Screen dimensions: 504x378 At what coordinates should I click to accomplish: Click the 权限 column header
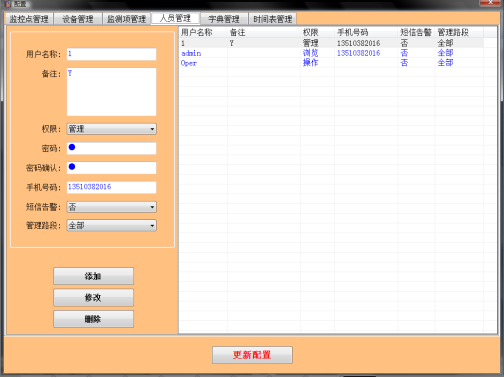coord(317,32)
